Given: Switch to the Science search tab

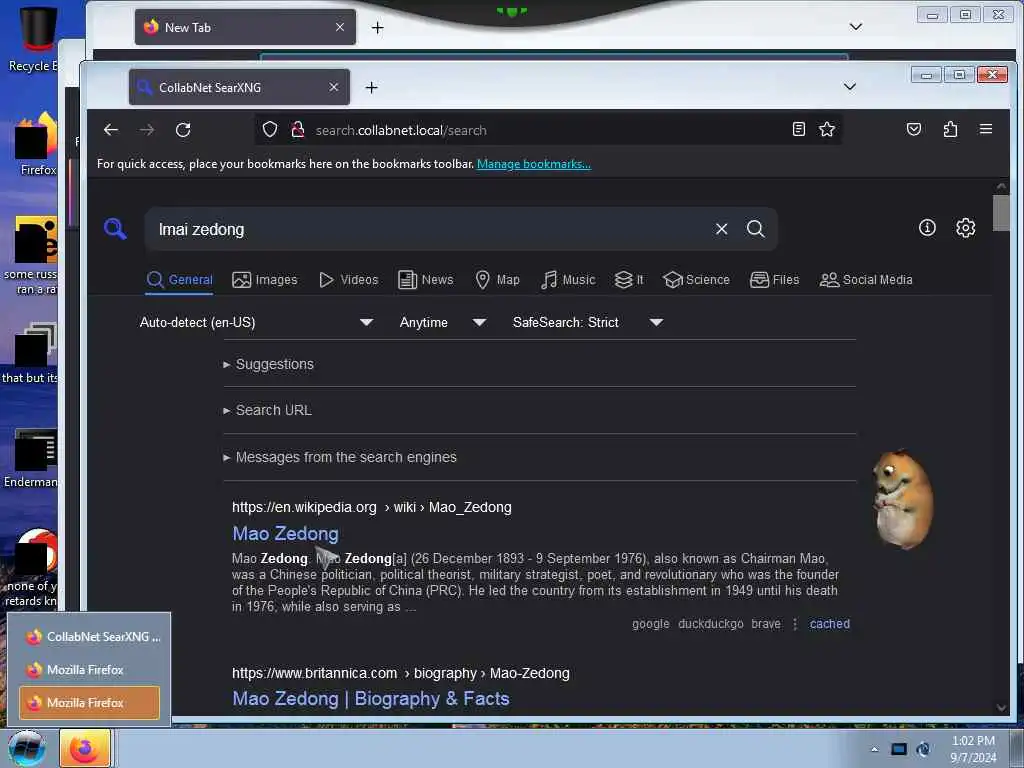Looking at the screenshot, I should [696, 280].
